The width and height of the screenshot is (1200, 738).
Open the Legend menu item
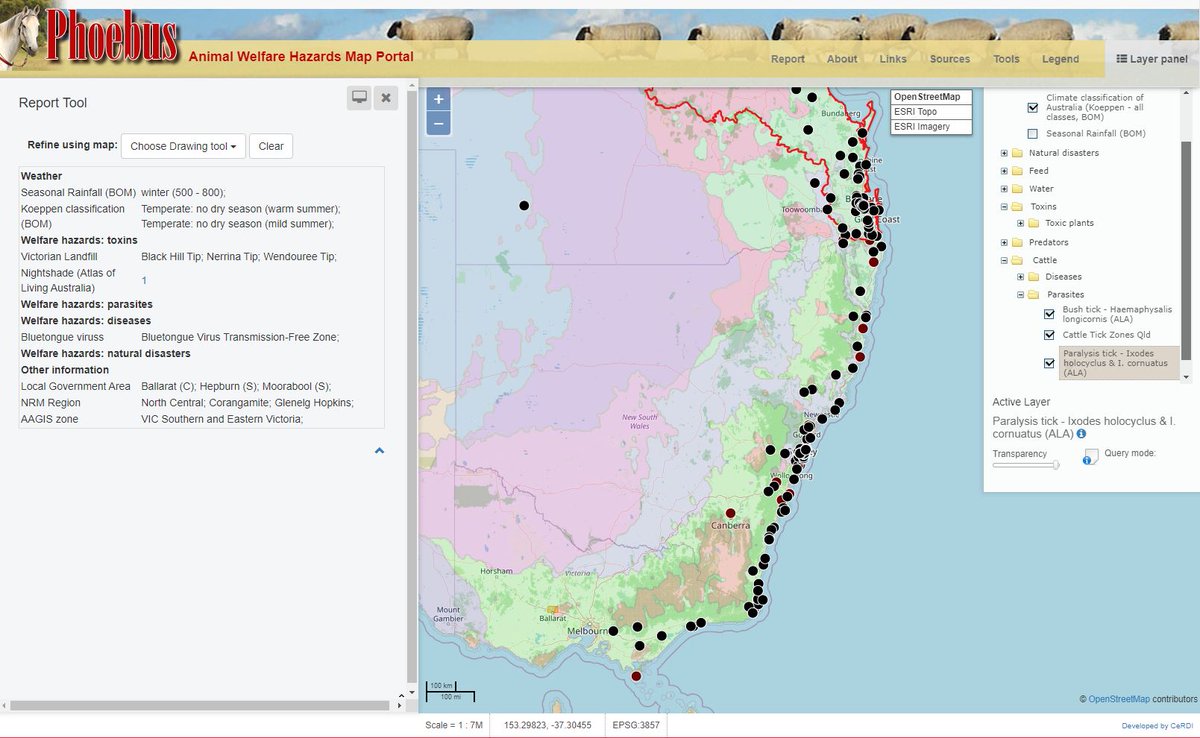tap(1060, 59)
